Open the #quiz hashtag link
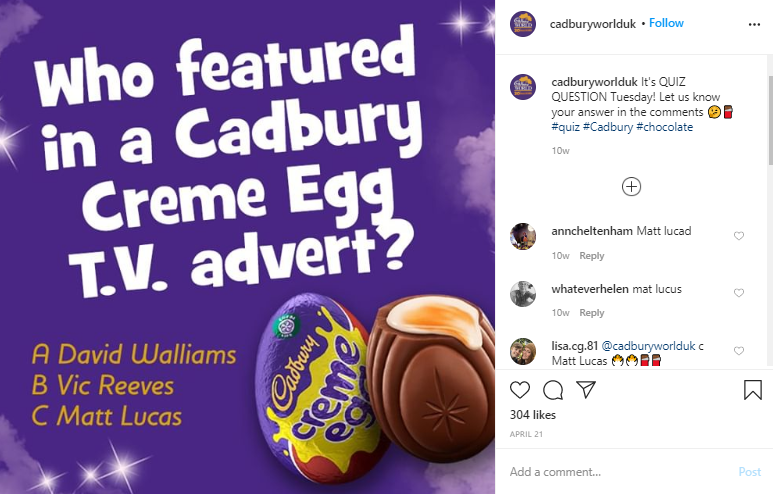This screenshot has width=773, height=494. click(565, 127)
